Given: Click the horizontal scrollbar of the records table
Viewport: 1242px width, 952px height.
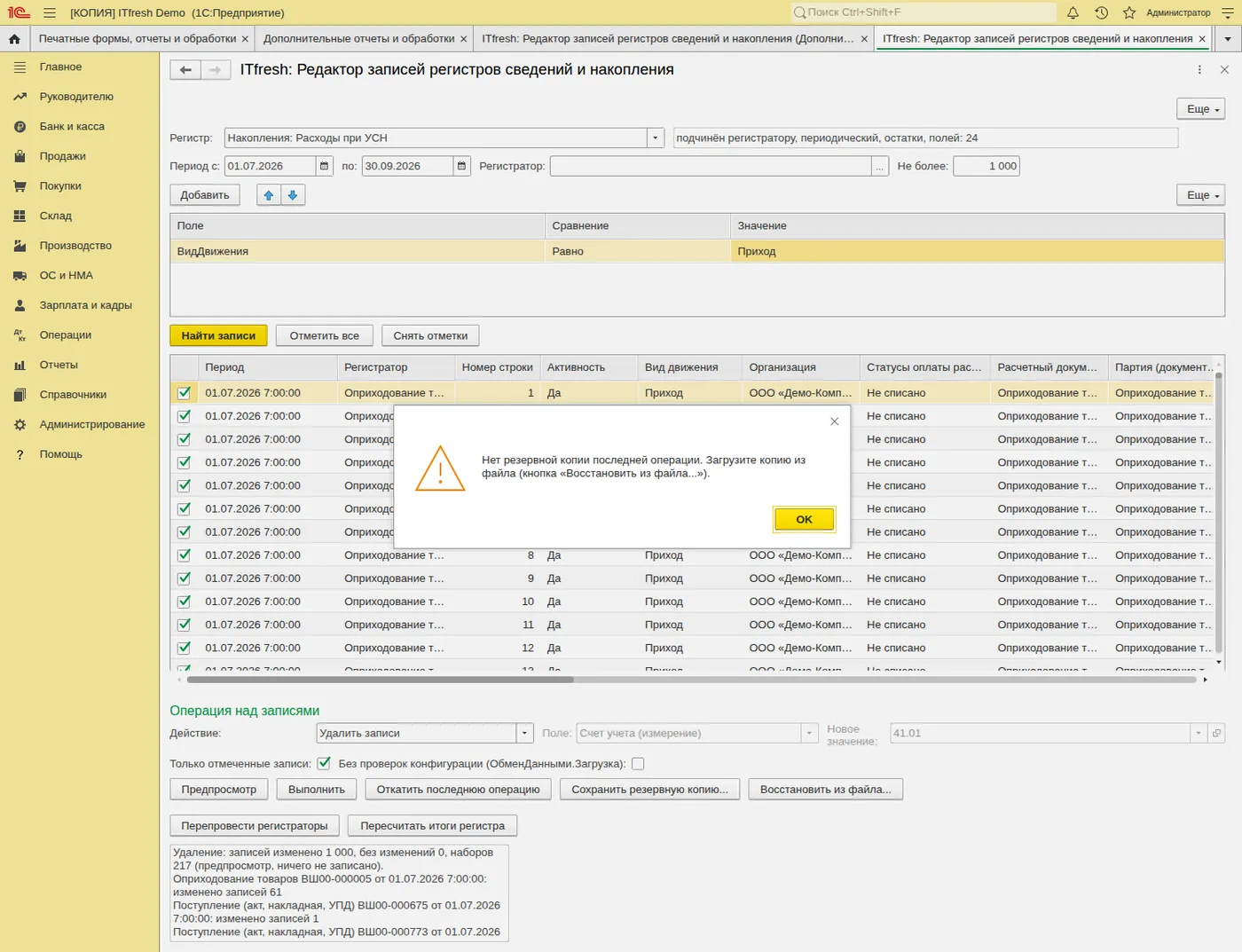Looking at the screenshot, I should click(x=381, y=680).
